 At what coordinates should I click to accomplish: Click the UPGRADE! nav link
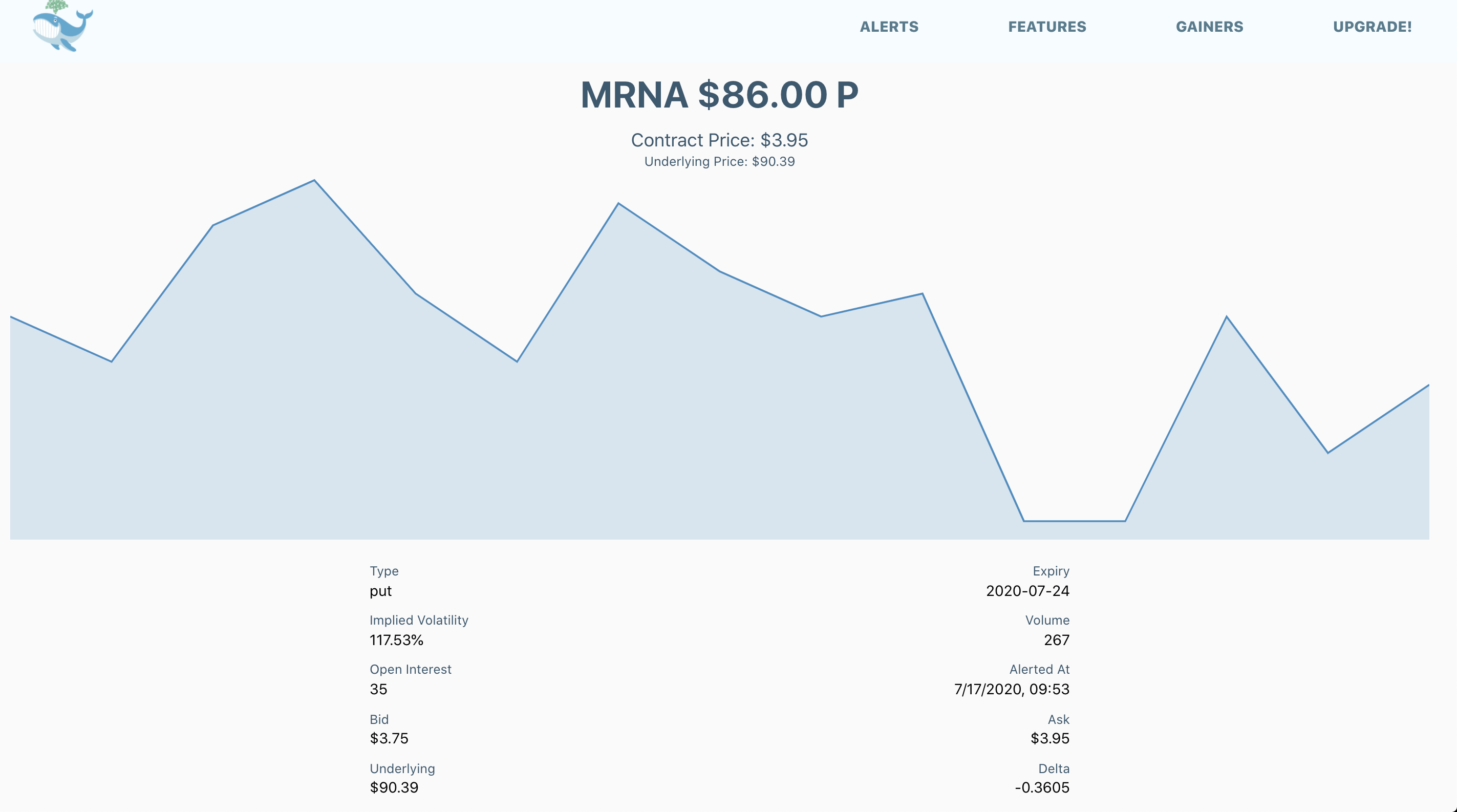coord(1372,27)
